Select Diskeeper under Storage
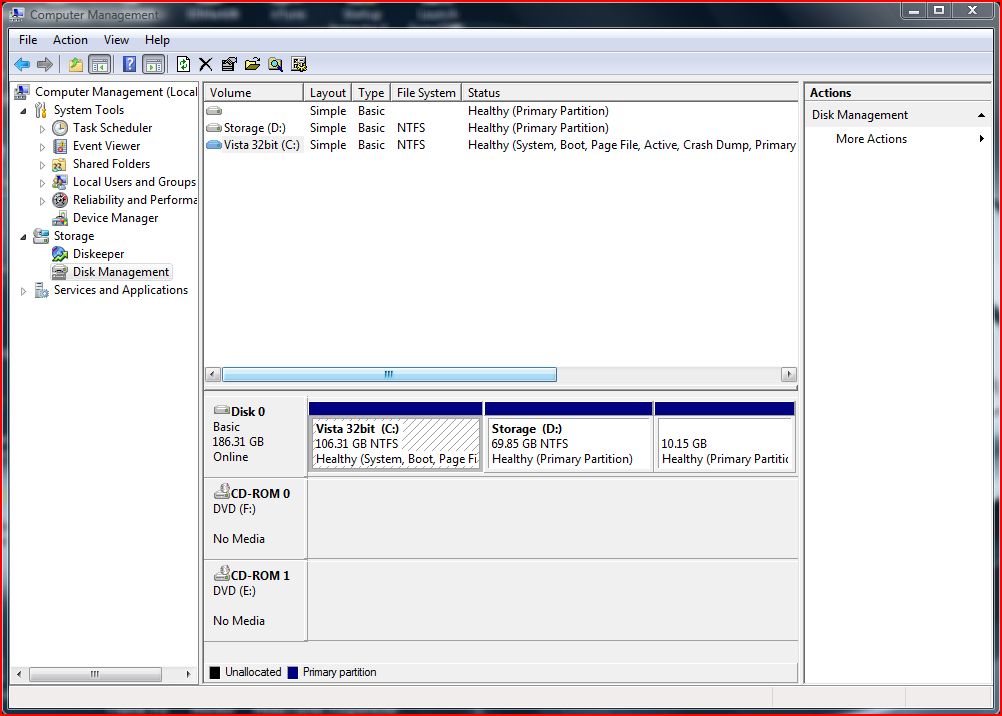 [98, 254]
